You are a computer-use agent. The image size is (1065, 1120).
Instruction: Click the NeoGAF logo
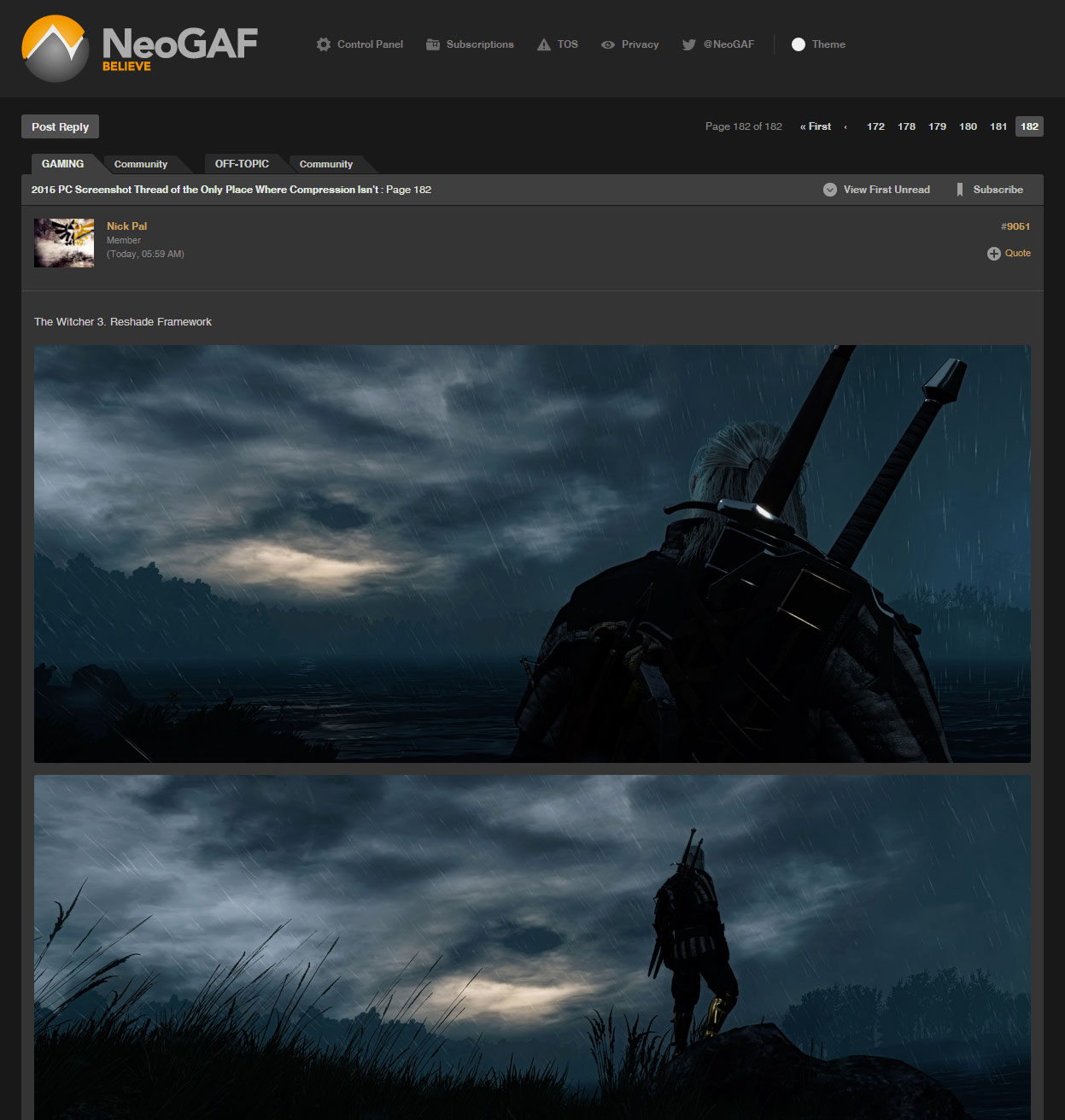139,49
